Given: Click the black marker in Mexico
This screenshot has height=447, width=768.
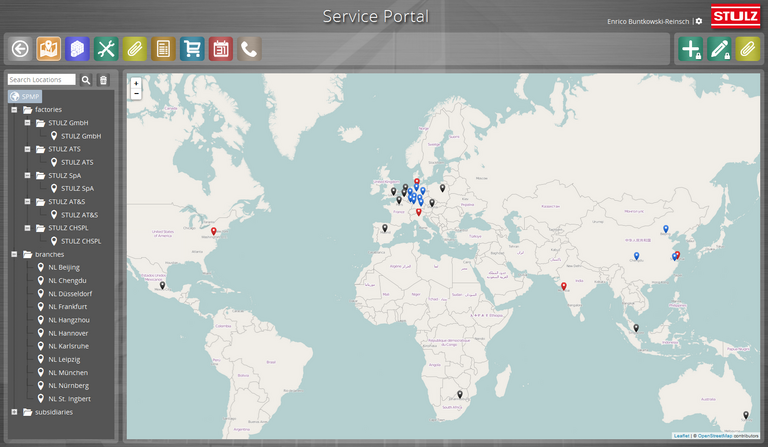Looking at the screenshot, I should tap(162, 285).
